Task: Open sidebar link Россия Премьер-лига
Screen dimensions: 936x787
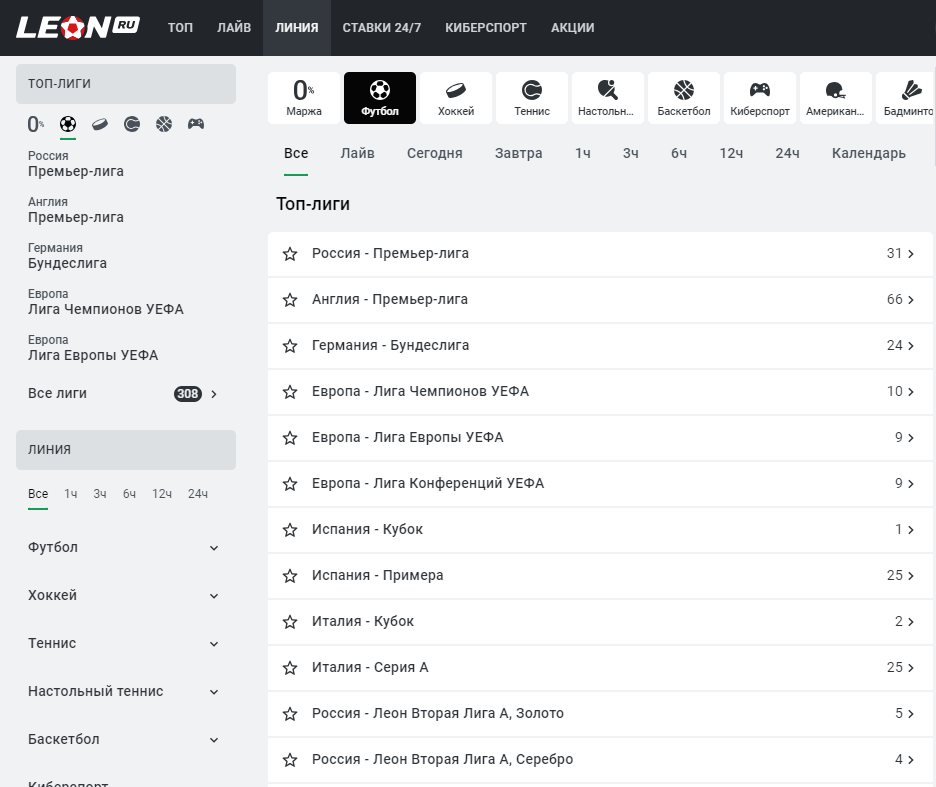Action: pyautogui.click(x=76, y=164)
